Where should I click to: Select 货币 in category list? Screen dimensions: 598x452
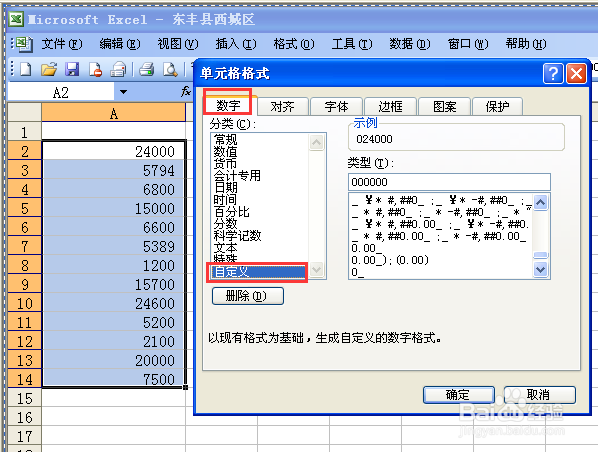225,164
